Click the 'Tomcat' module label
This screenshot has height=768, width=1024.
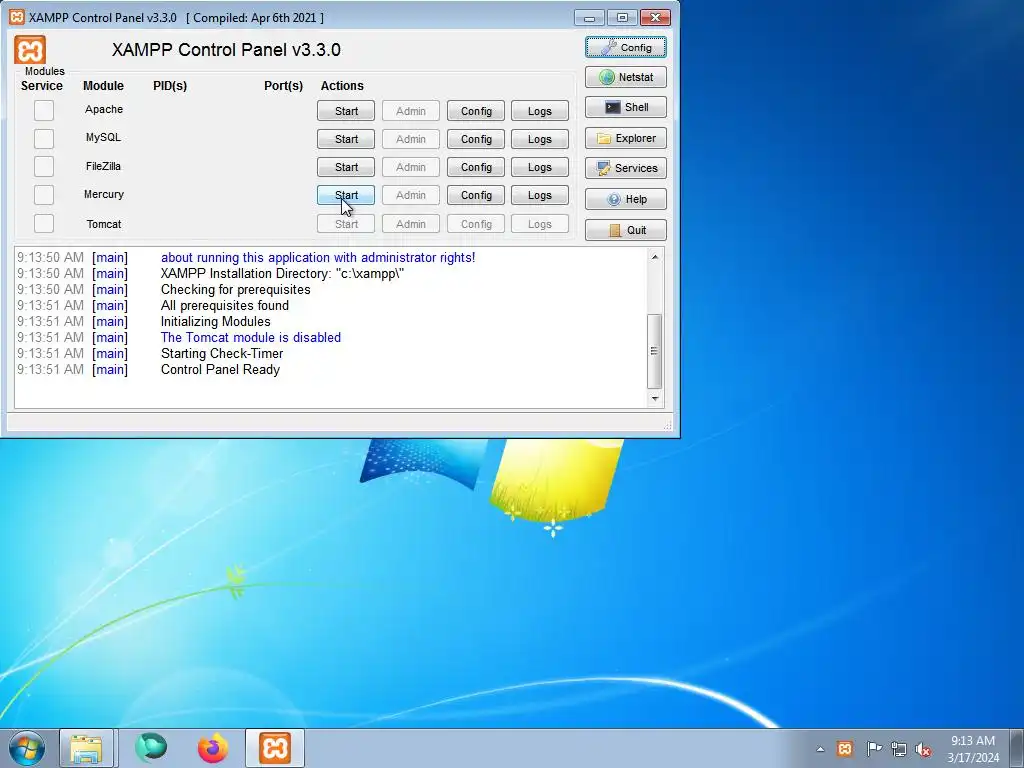[104, 224]
